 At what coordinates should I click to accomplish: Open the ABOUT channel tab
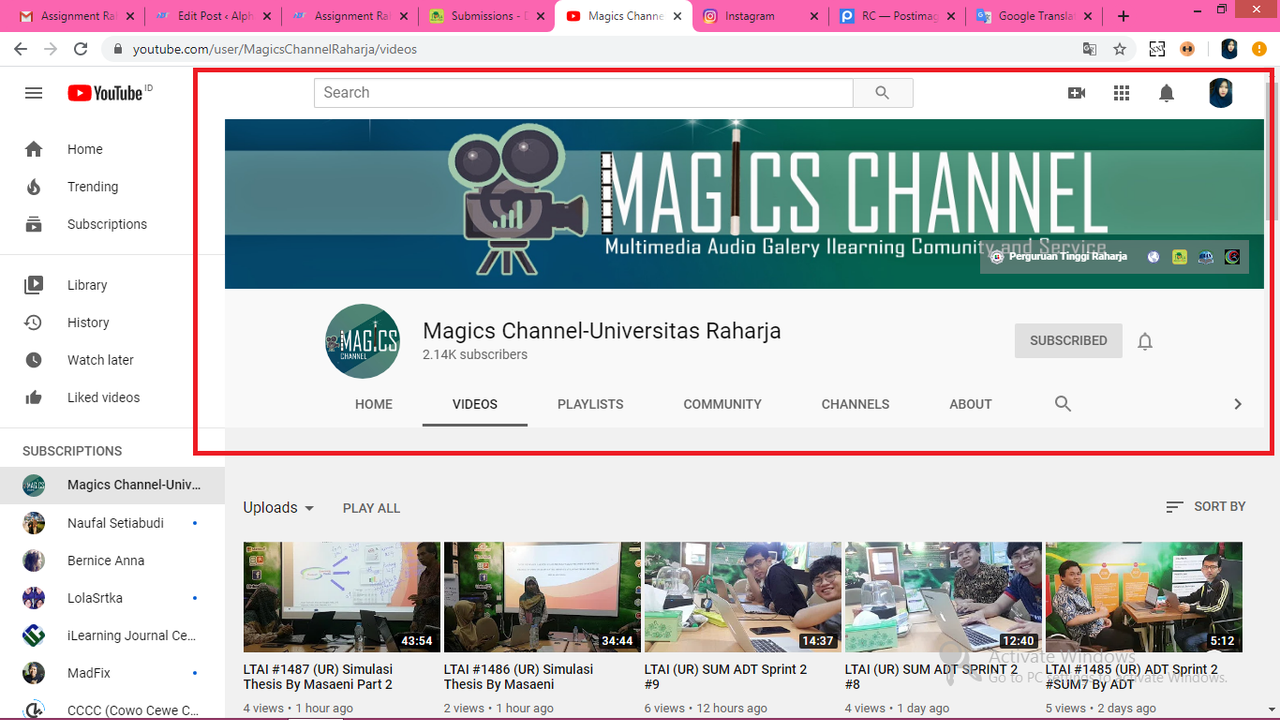coord(971,404)
